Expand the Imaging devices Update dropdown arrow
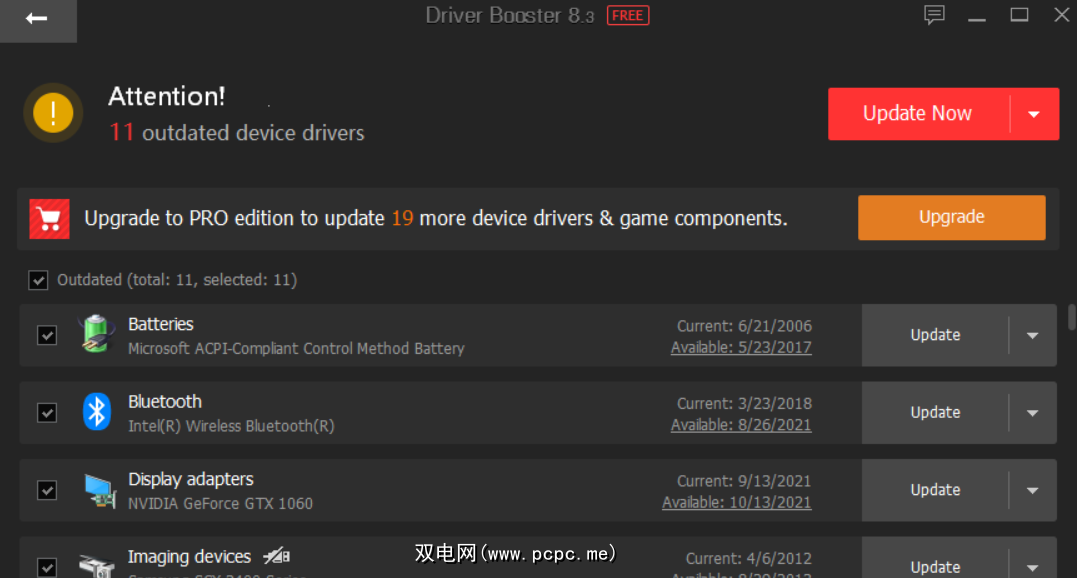This screenshot has width=1077, height=578. (x=1032, y=567)
